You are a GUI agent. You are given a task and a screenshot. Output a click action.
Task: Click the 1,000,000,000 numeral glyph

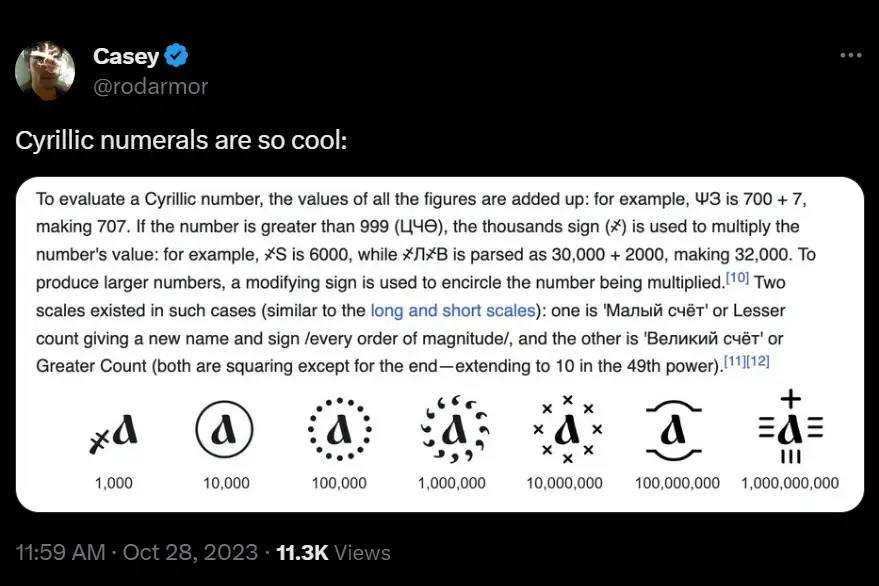790,430
